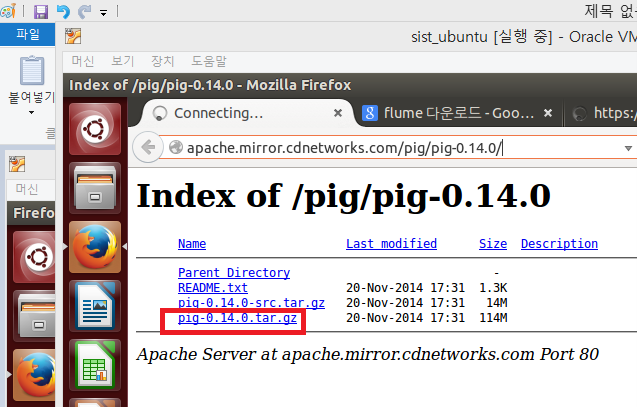Open the 장치 menu in VirtualBox
Viewport: 637px width, 407px height.
point(162,61)
